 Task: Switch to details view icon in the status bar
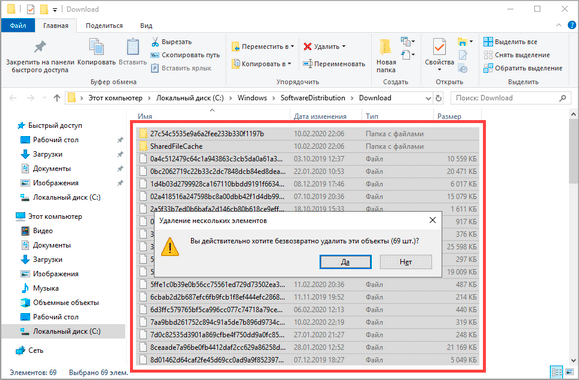556,372
